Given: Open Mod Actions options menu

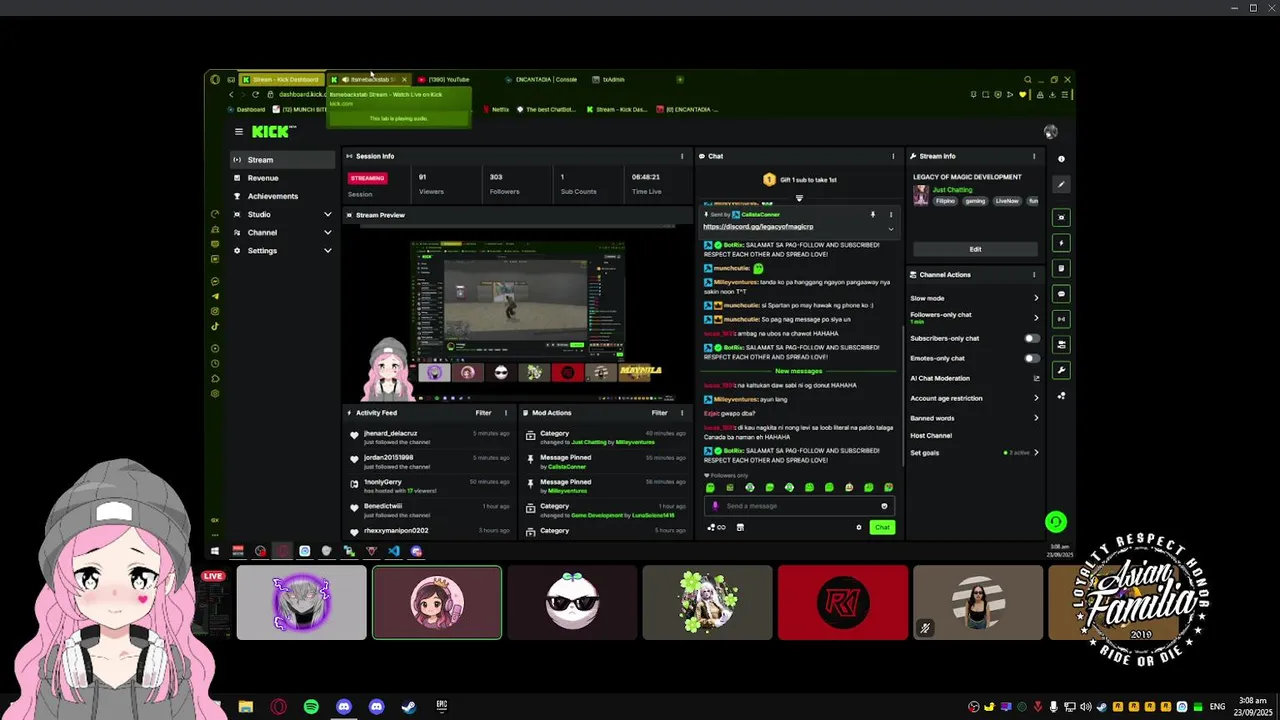Looking at the screenshot, I should [682, 412].
